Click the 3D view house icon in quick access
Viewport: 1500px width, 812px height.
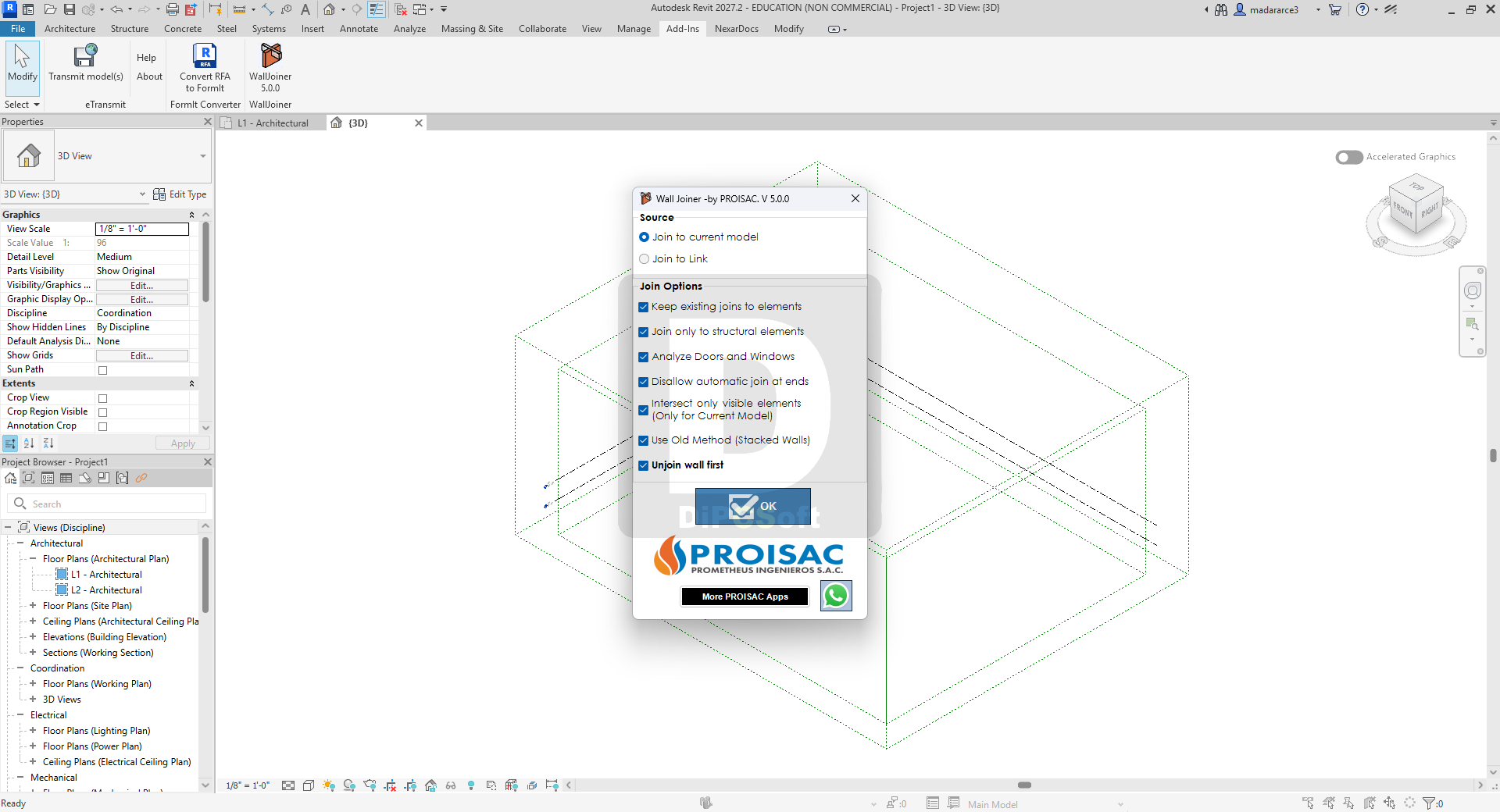pyautogui.click(x=330, y=9)
